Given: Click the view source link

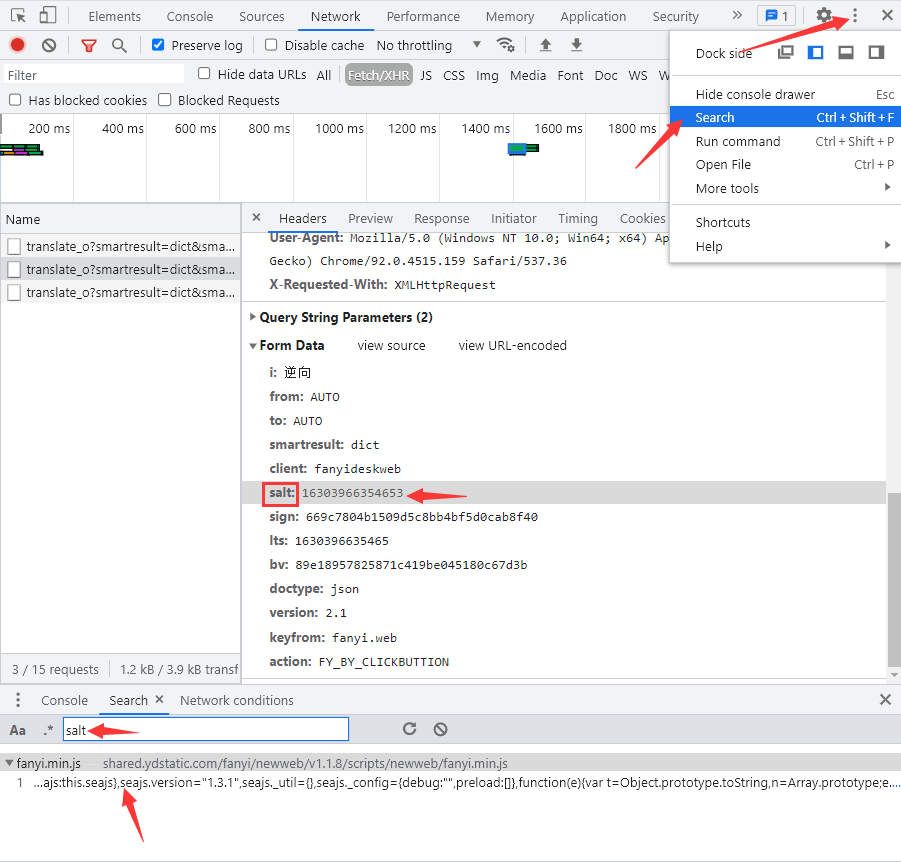Looking at the screenshot, I should pos(391,346).
